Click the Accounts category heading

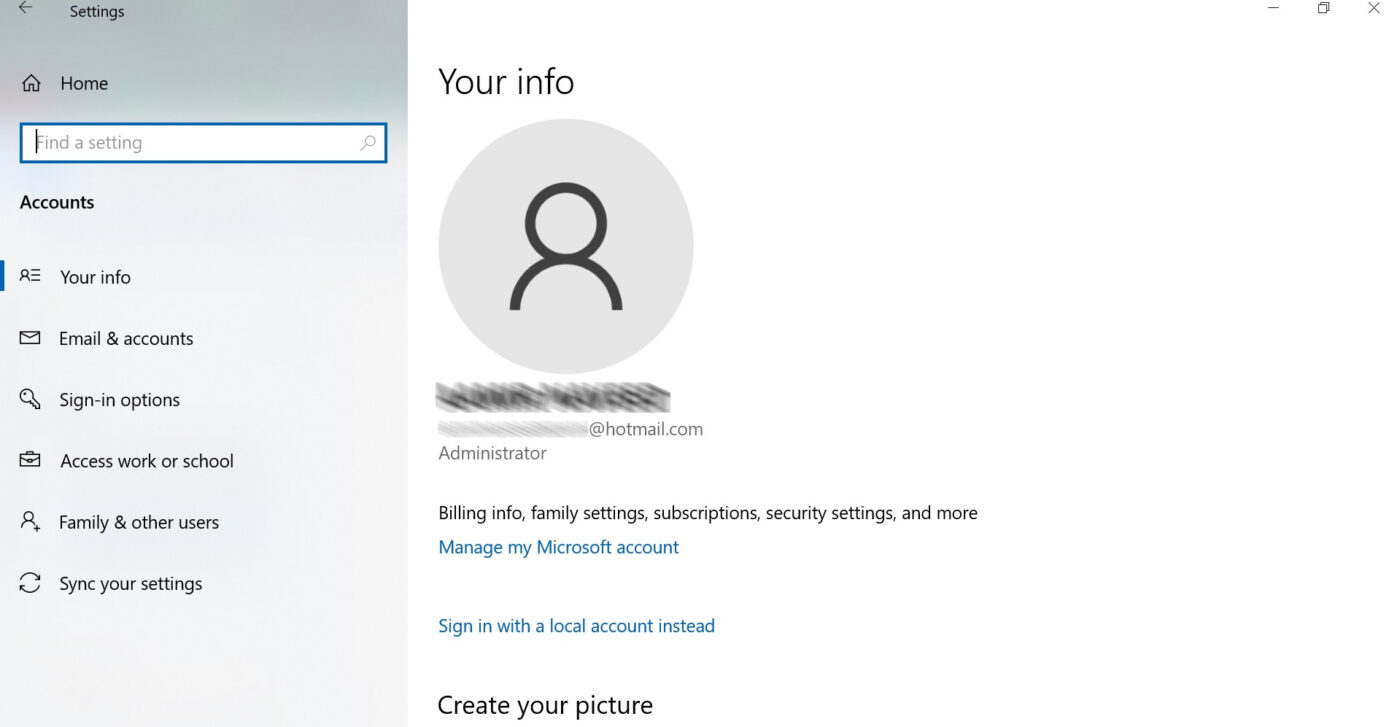(x=57, y=202)
